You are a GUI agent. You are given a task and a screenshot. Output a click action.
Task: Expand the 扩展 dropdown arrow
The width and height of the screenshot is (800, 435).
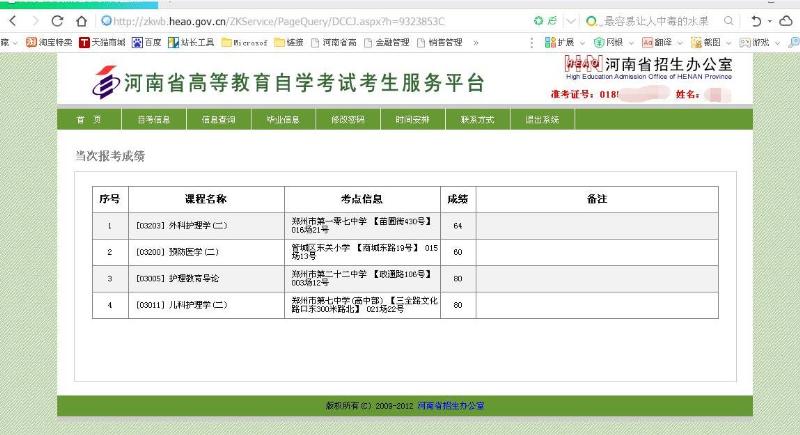tap(582, 43)
